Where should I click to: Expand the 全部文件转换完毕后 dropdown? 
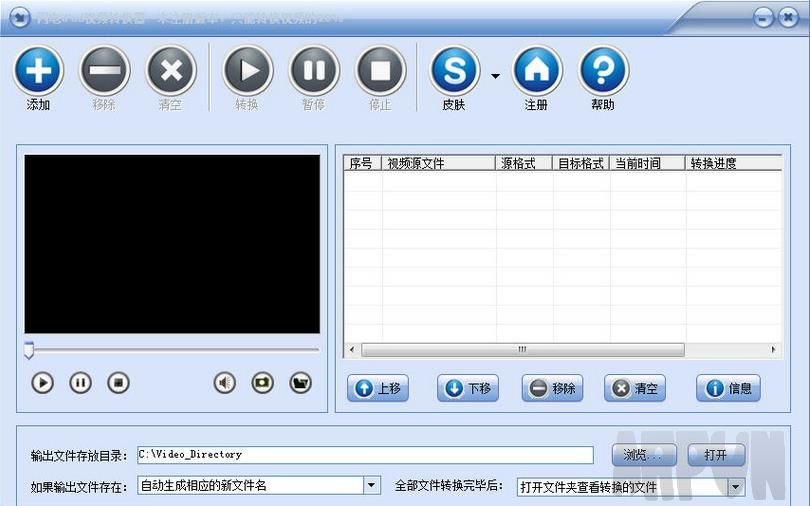pos(736,487)
